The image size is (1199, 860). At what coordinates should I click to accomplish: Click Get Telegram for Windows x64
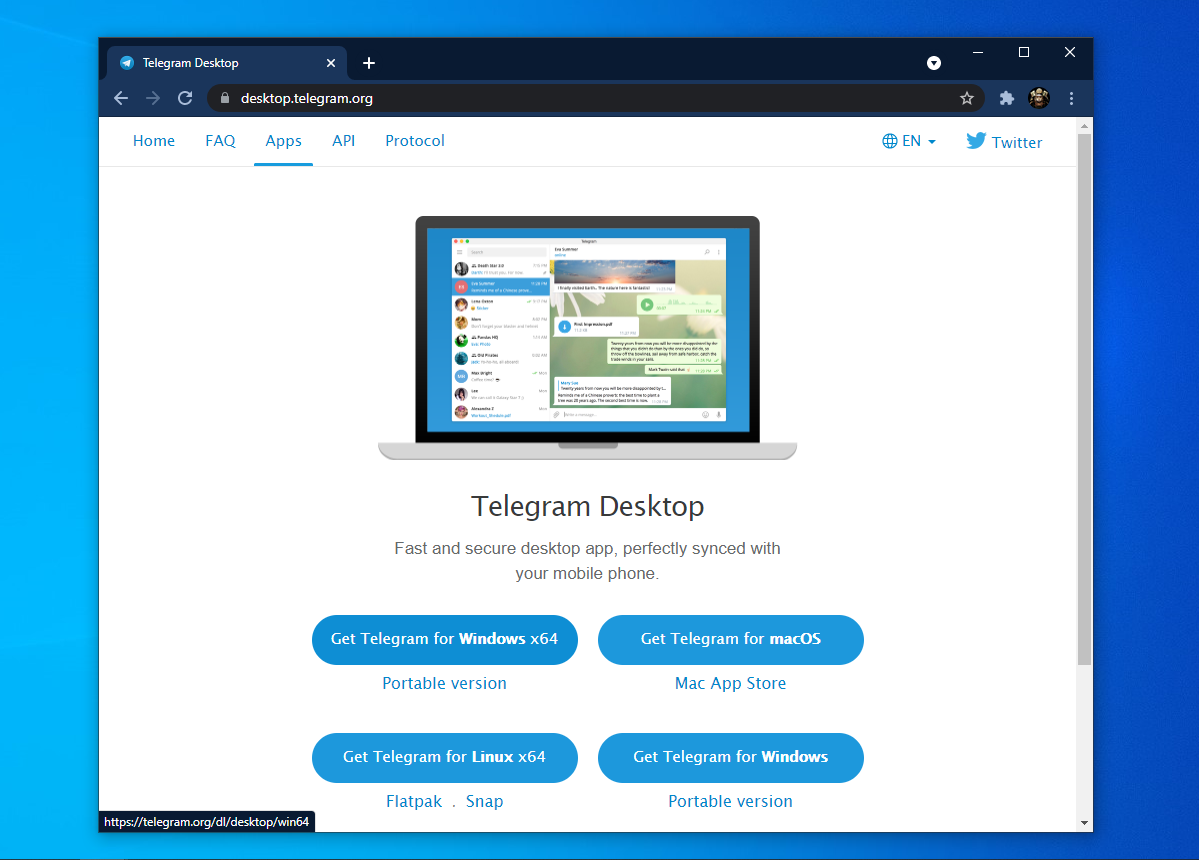click(x=444, y=639)
